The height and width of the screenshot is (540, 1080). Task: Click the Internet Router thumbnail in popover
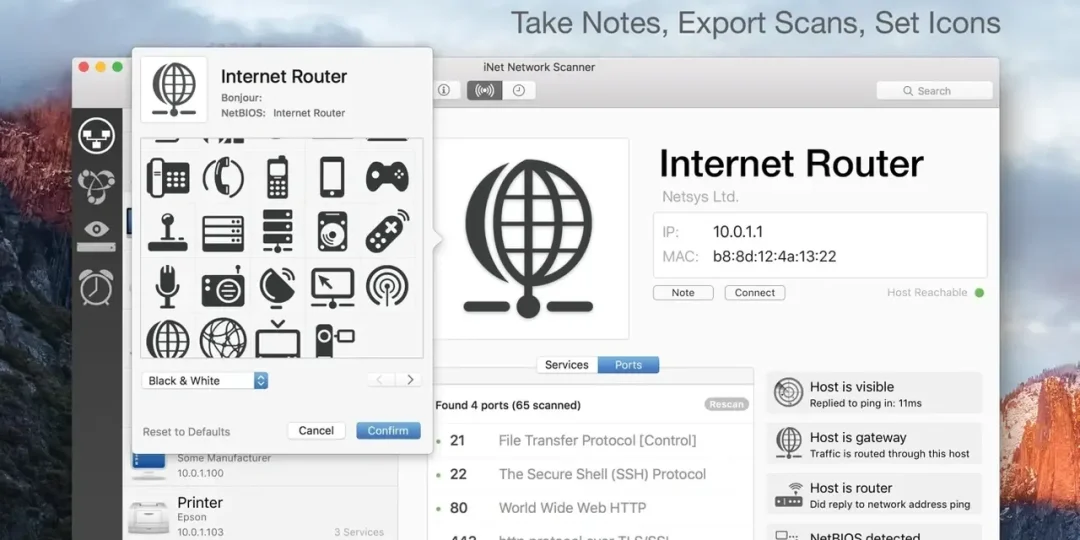174,90
